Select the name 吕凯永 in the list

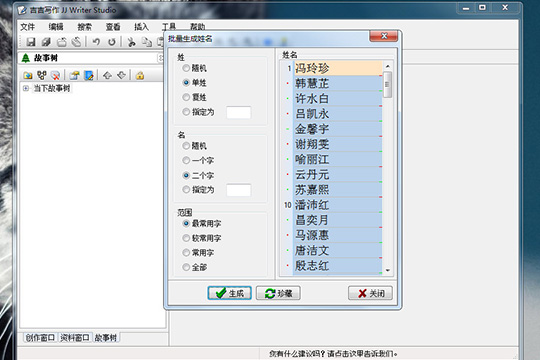pyautogui.click(x=338, y=114)
